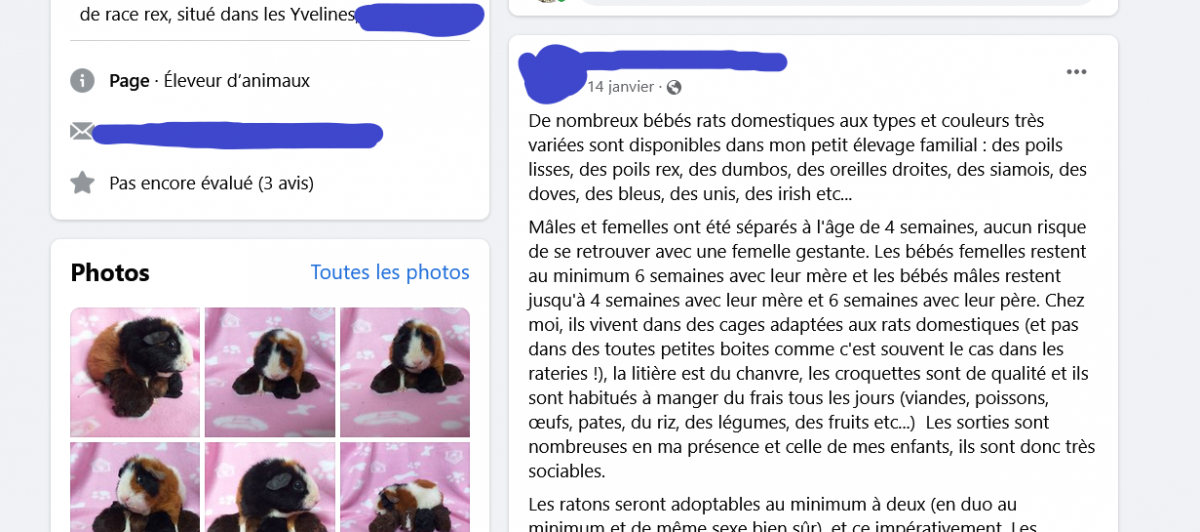The image size is (1200, 532).
Task: Click the envelope email icon
Action: pos(82,131)
